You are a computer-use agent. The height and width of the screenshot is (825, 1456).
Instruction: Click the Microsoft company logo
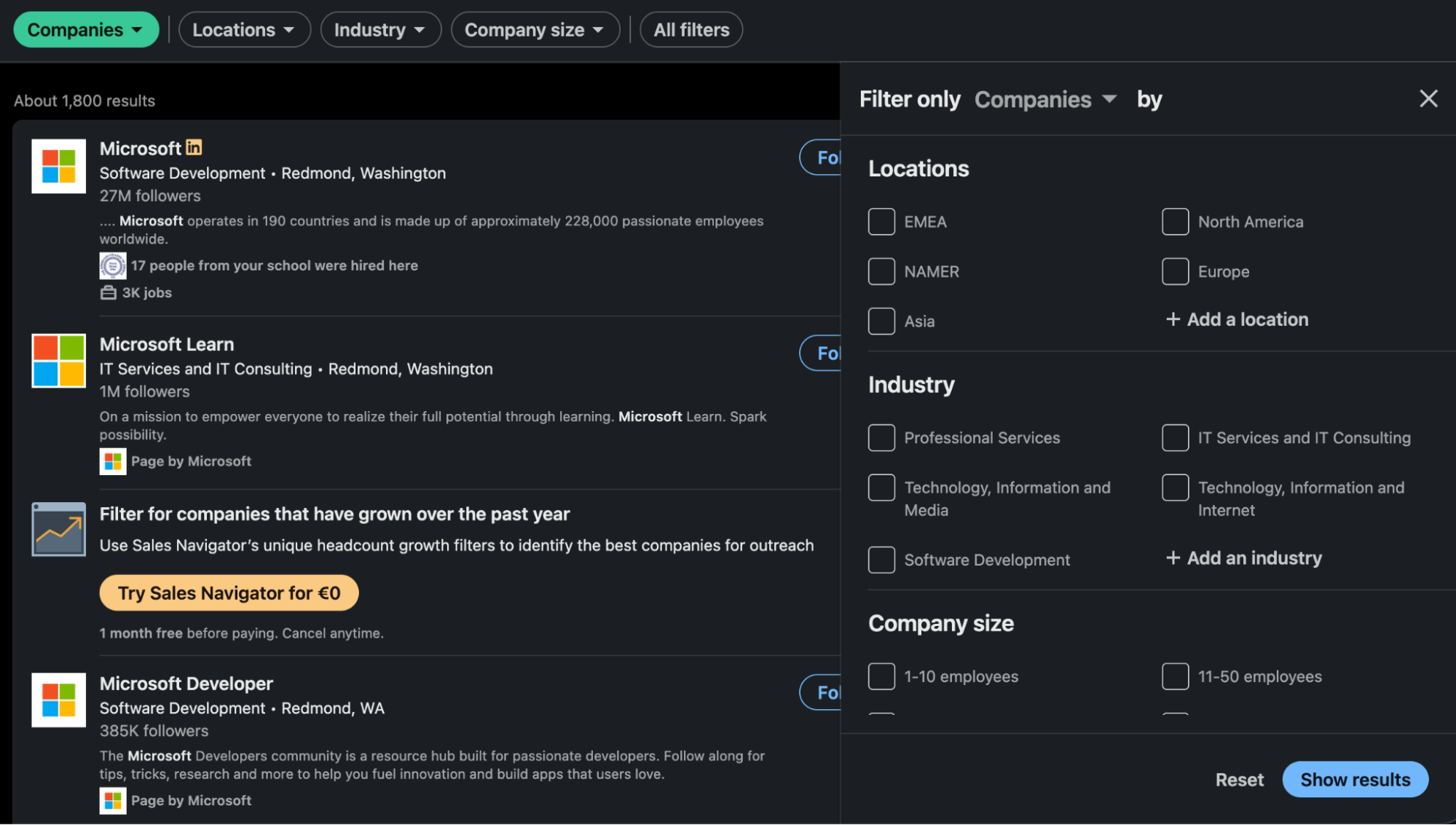tap(58, 165)
